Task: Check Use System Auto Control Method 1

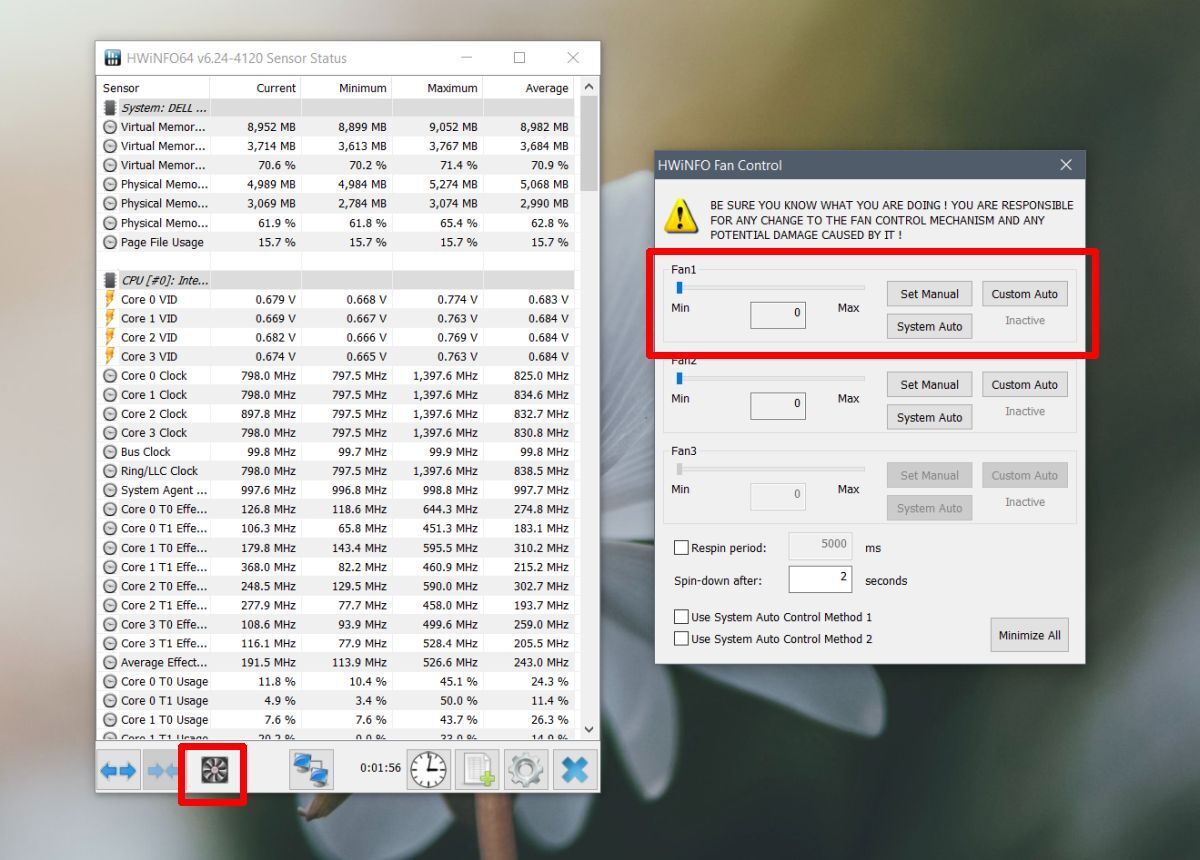Action: (682, 617)
